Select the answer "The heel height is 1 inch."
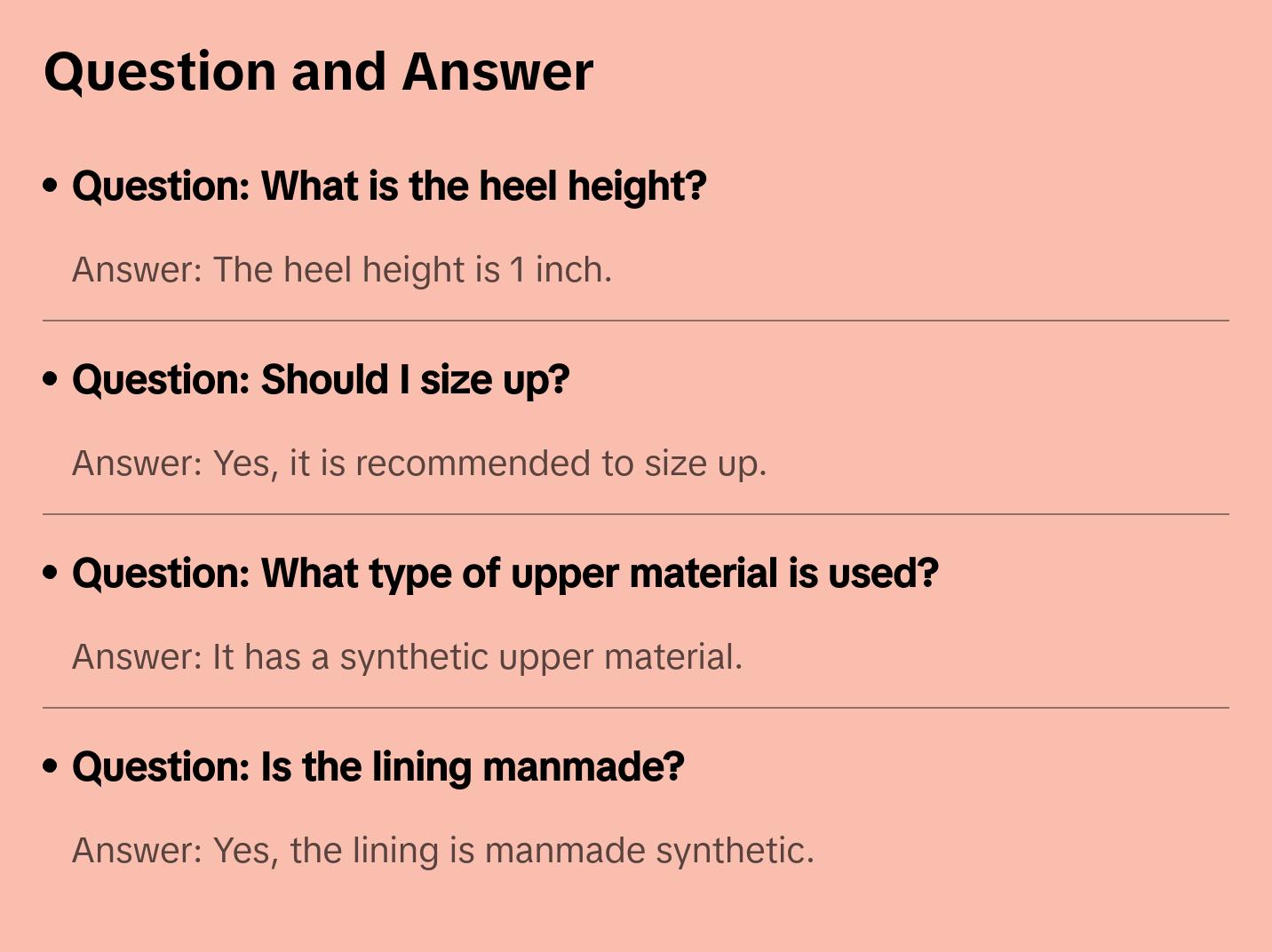 342,270
